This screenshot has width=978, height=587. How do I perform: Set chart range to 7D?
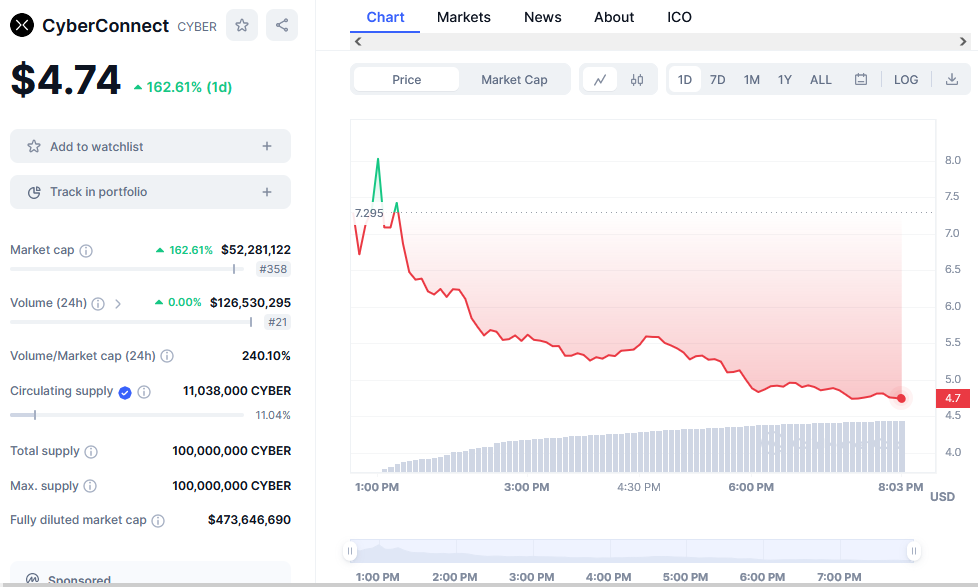(x=717, y=80)
